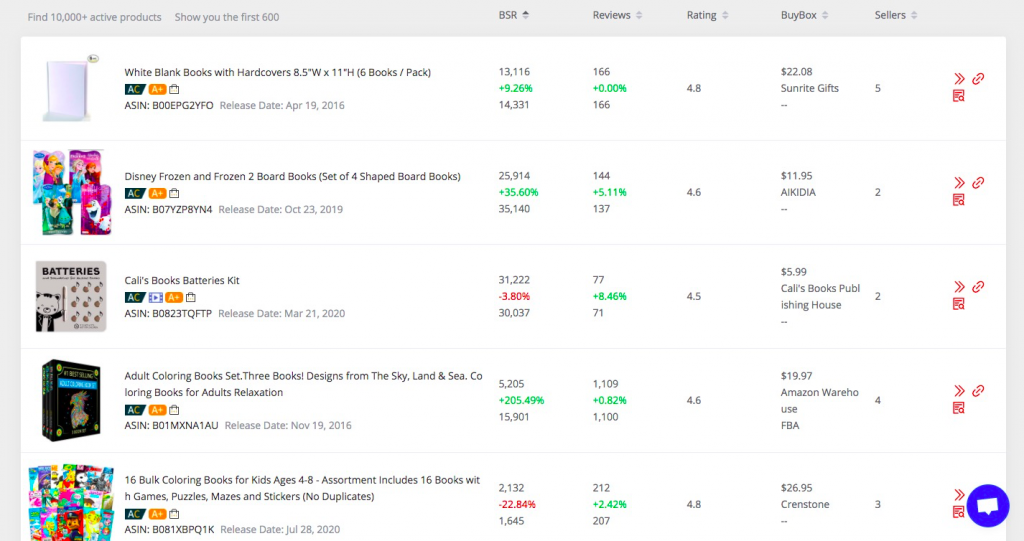Click the Adult Coloring Books box thumbnail

71,400
